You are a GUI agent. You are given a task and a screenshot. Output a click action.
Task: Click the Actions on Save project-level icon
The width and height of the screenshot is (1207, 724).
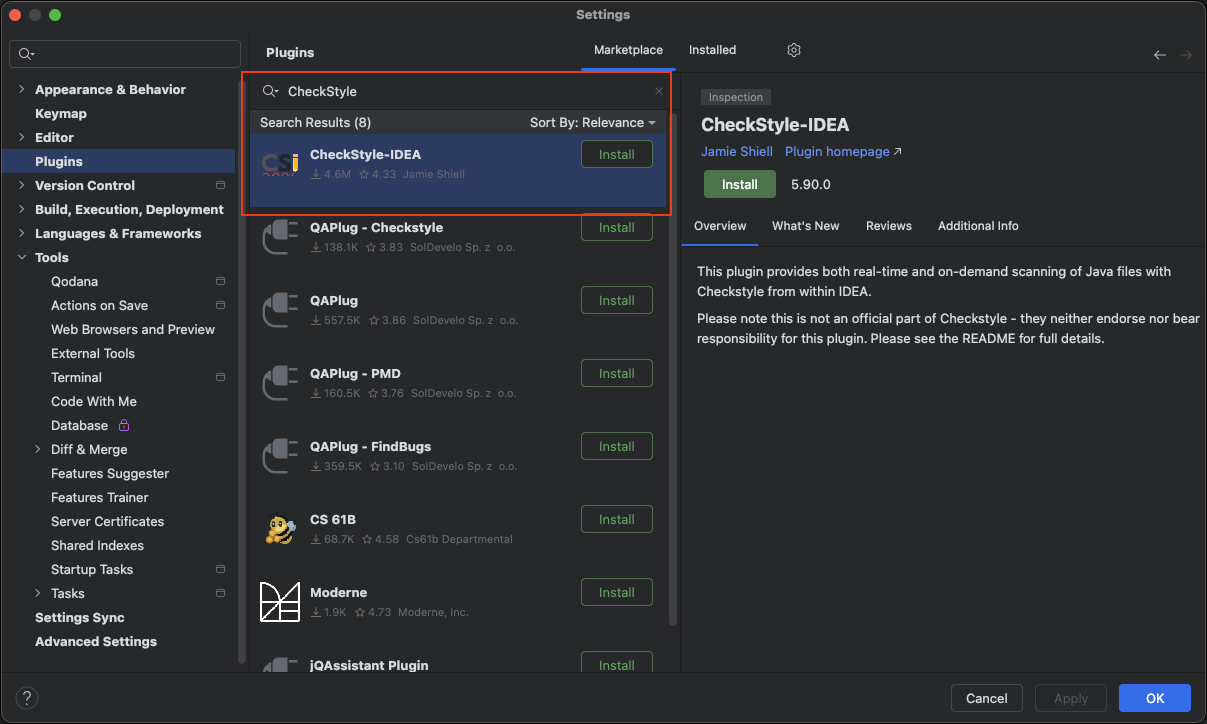[220, 305]
